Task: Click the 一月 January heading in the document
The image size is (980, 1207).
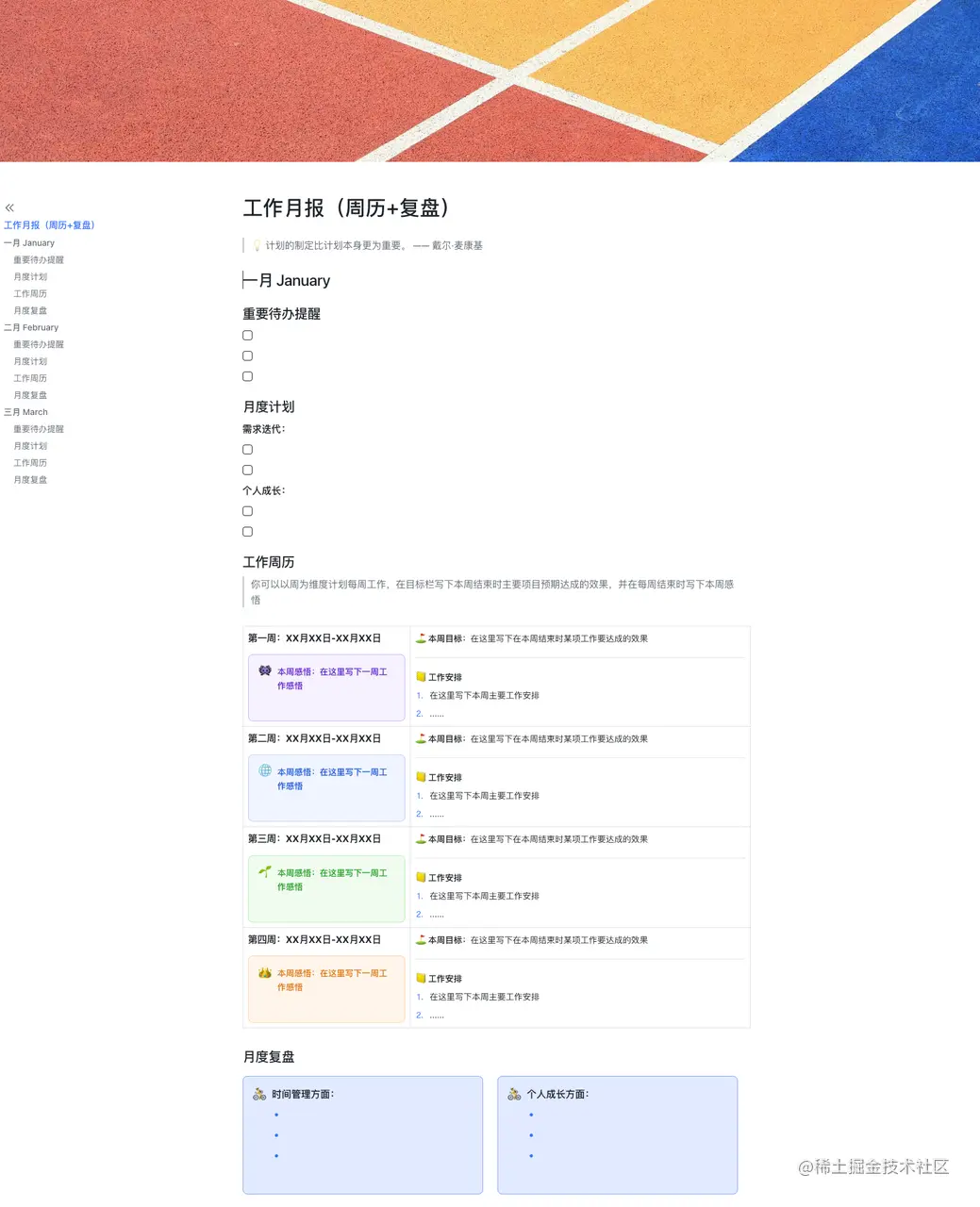Action: point(287,280)
